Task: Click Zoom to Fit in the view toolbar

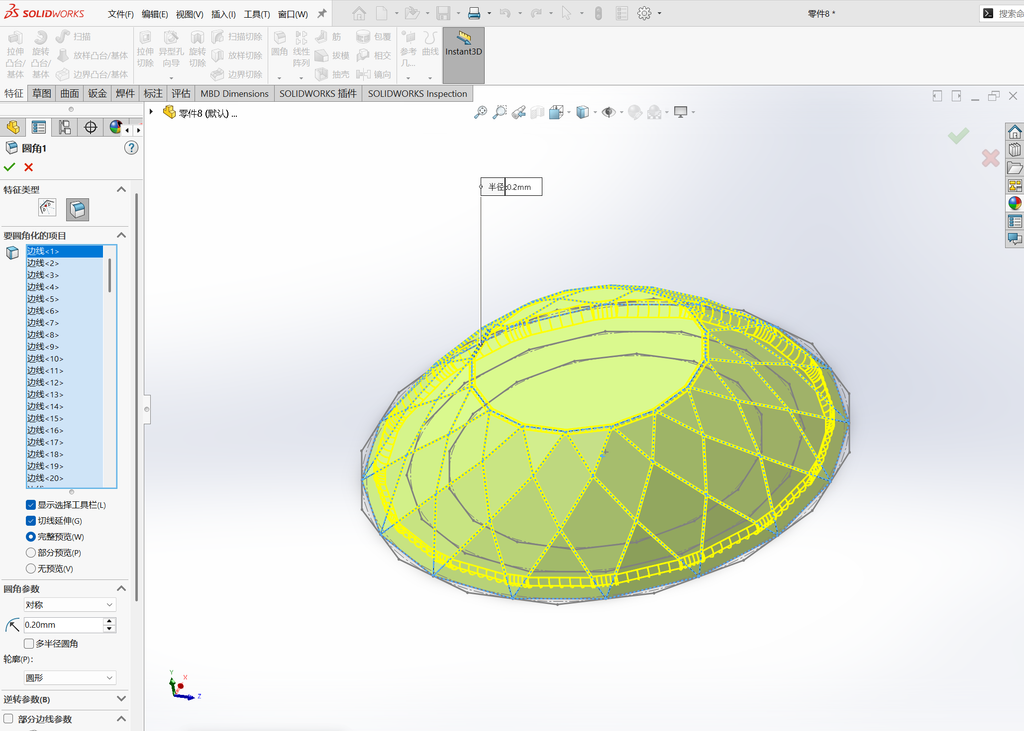Action: click(481, 112)
